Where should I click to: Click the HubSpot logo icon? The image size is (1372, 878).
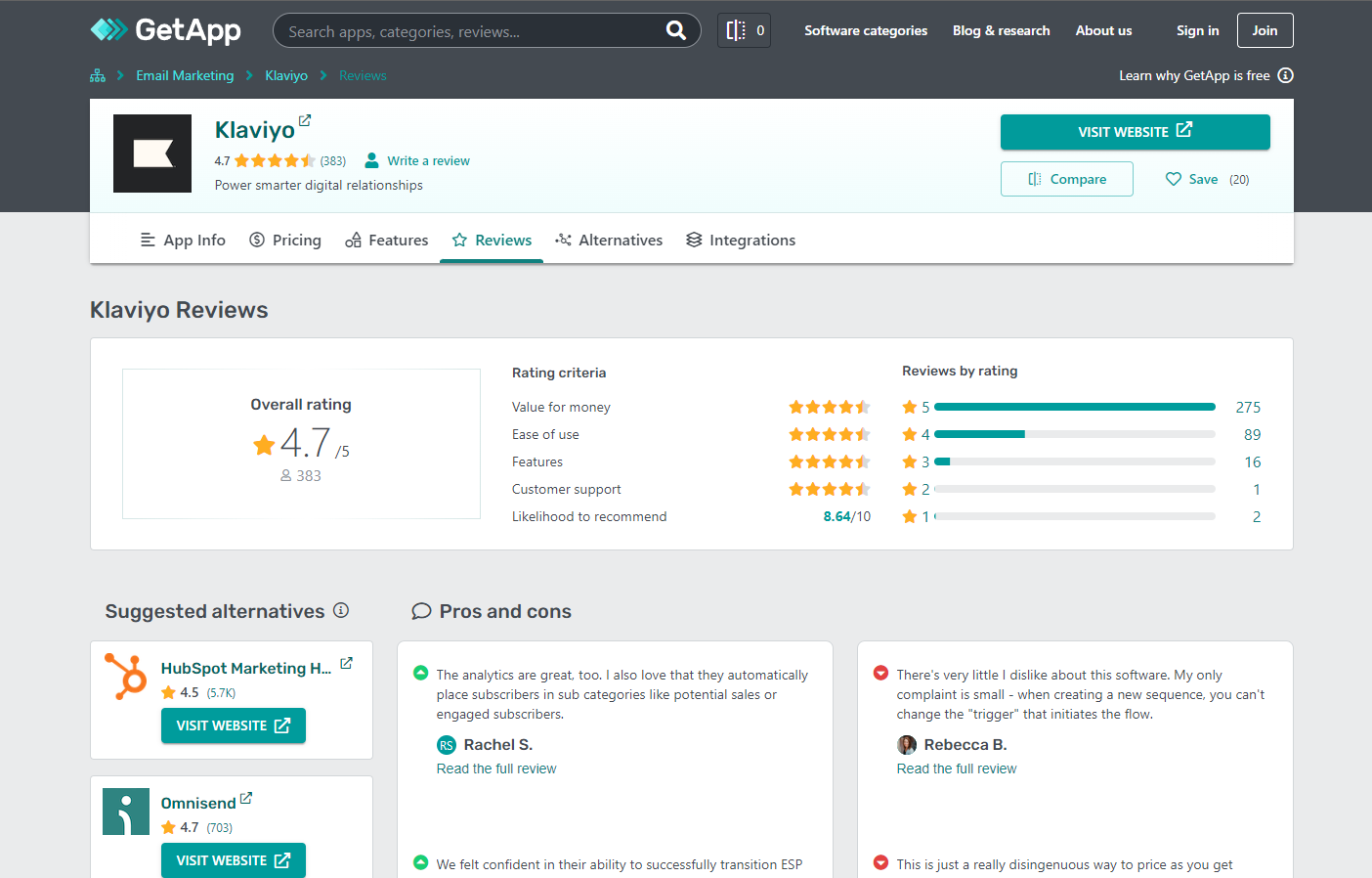tap(126, 677)
